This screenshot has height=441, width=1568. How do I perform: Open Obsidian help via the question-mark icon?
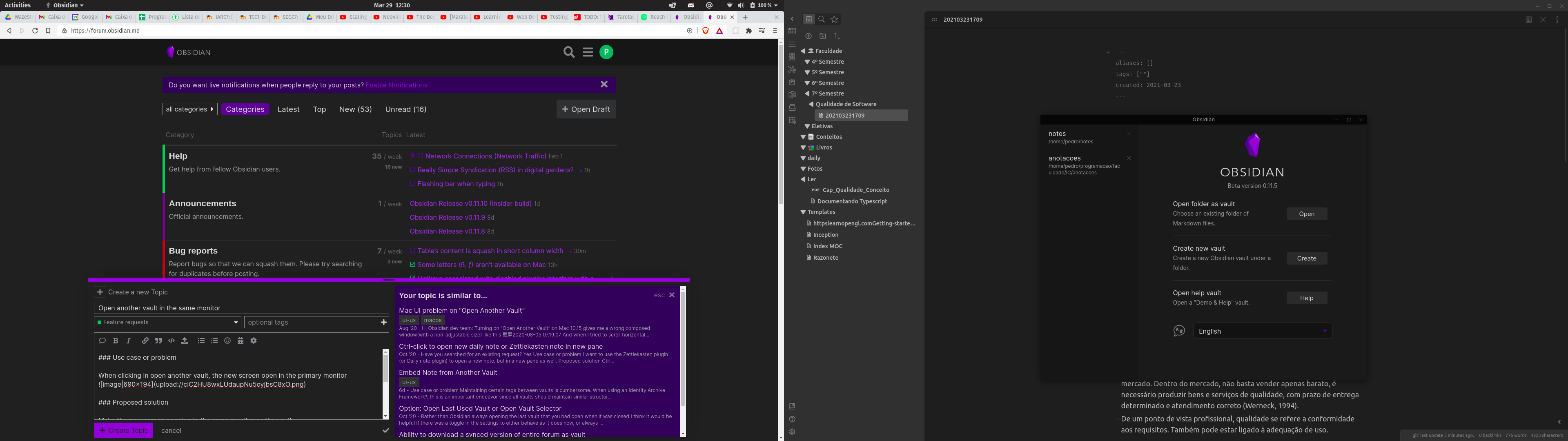click(792, 419)
